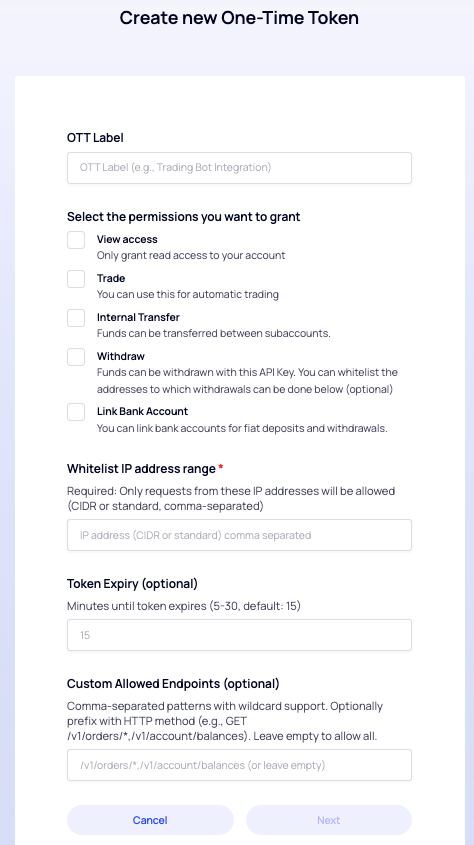
Task: Click the Next button
Action: click(329, 820)
